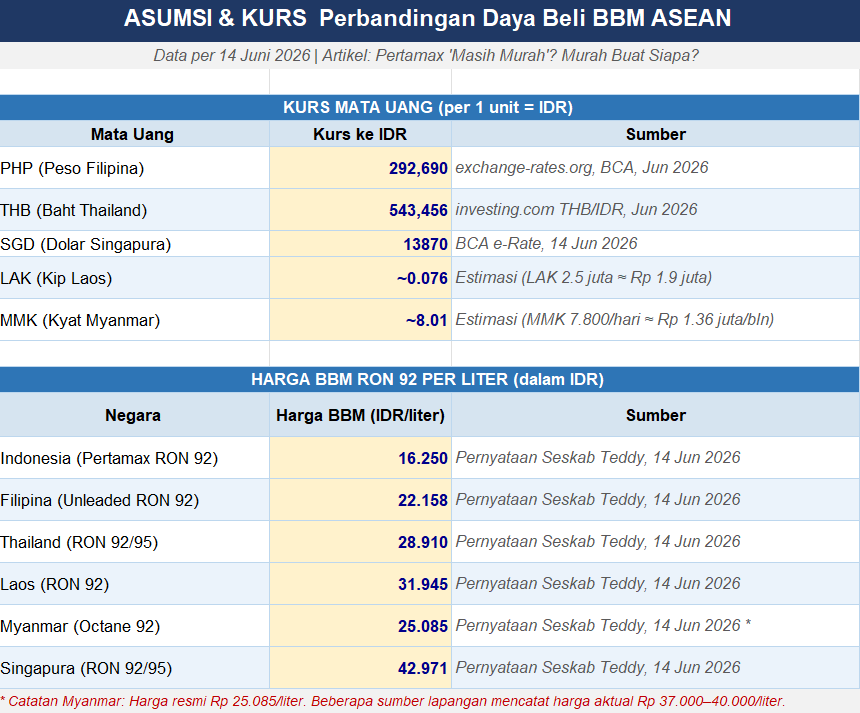860x713 pixels.
Task: Select the 'SGD (Dolar Singapura)' cell
Action: point(134,244)
